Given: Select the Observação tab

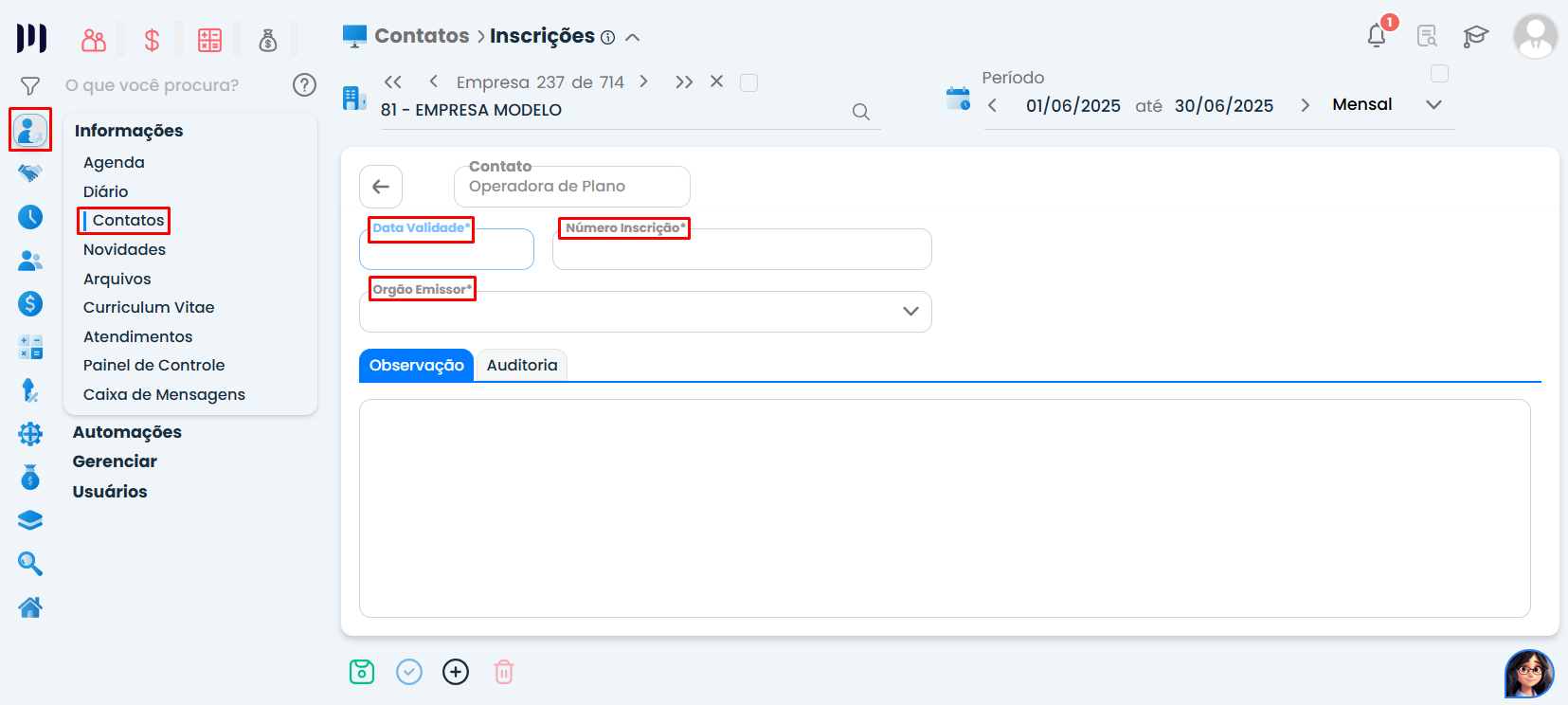Looking at the screenshot, I should point(416,366).
